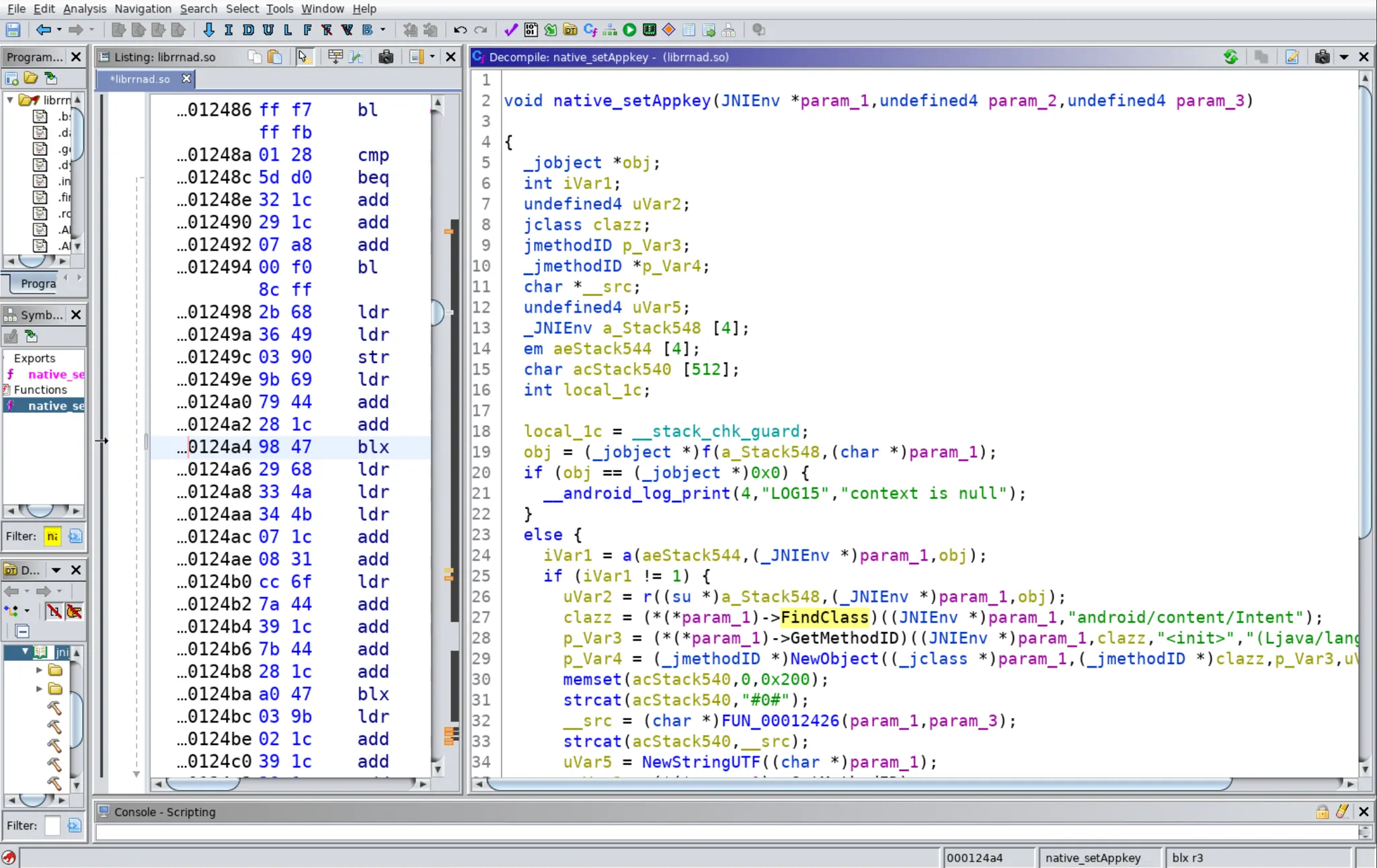Click the Save program icon
This screenshot has width=1377, height=868.
13,30
